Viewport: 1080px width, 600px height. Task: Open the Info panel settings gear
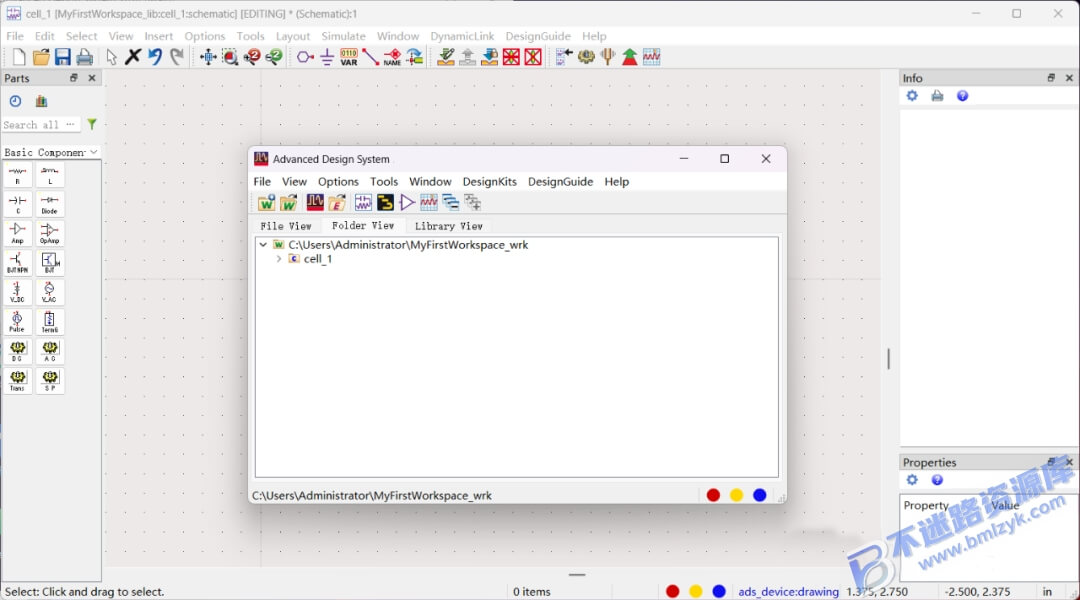[912, 96]
